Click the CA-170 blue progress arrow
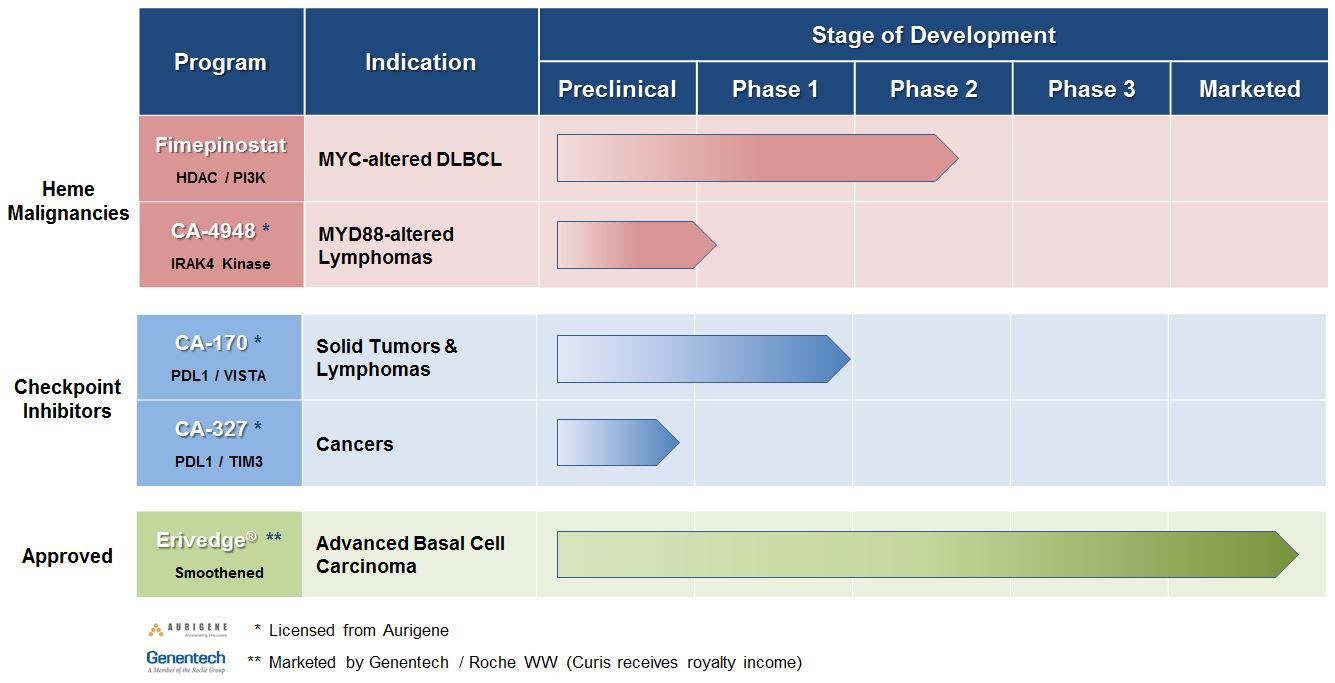 [702, 359]
